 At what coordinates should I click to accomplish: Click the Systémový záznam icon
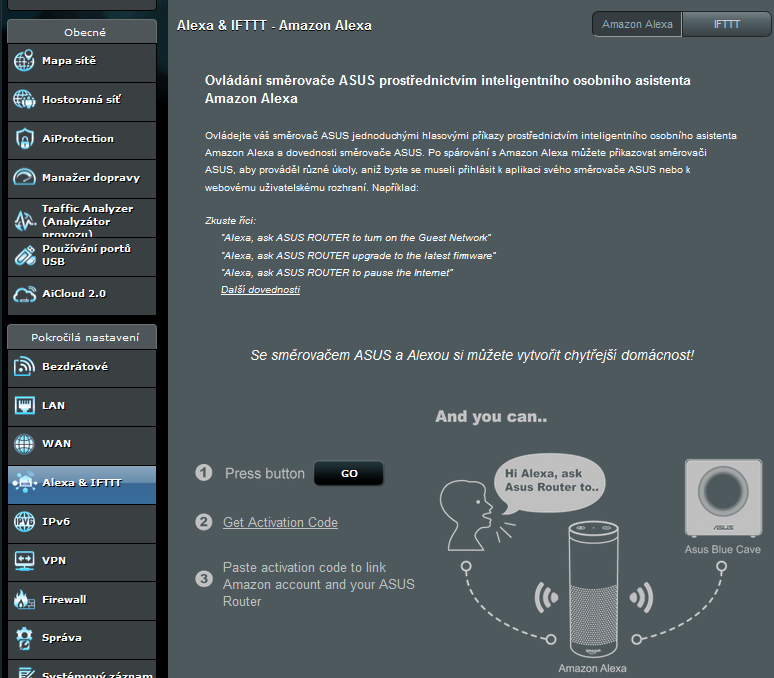(24, 672)
